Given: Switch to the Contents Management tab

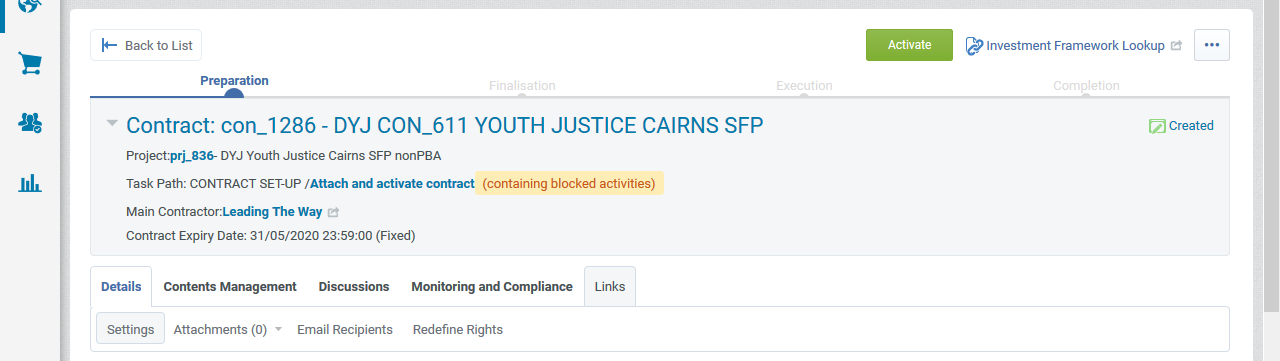Looking at the screenshot, I should (x=230, y=286).
